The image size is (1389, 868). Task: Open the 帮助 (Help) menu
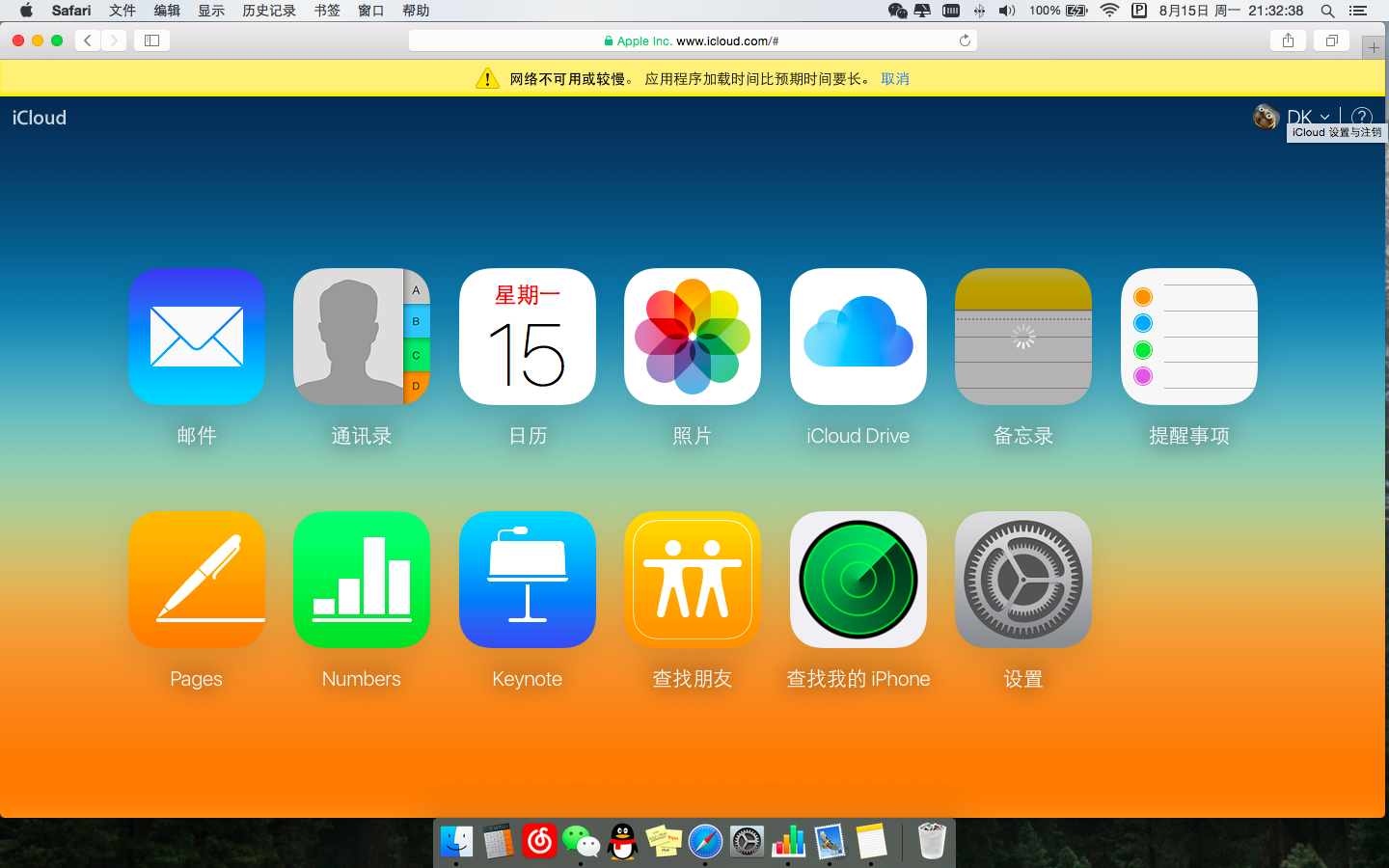pos(416,11)
